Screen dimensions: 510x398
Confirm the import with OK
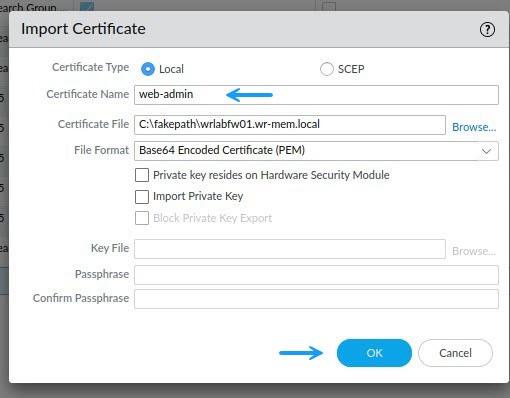(374, 353)
